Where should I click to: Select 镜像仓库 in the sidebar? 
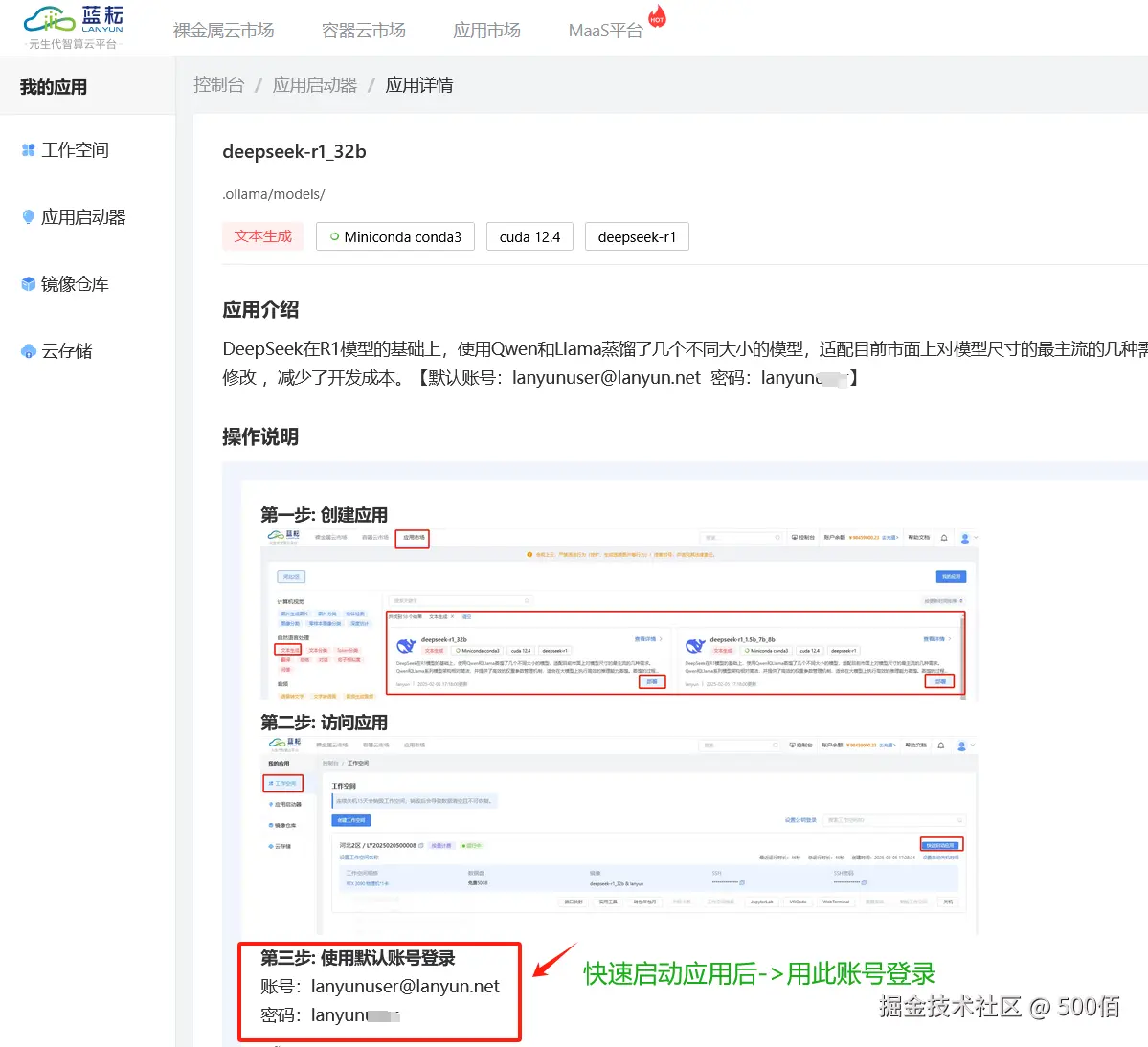click(x=75, y=284)
